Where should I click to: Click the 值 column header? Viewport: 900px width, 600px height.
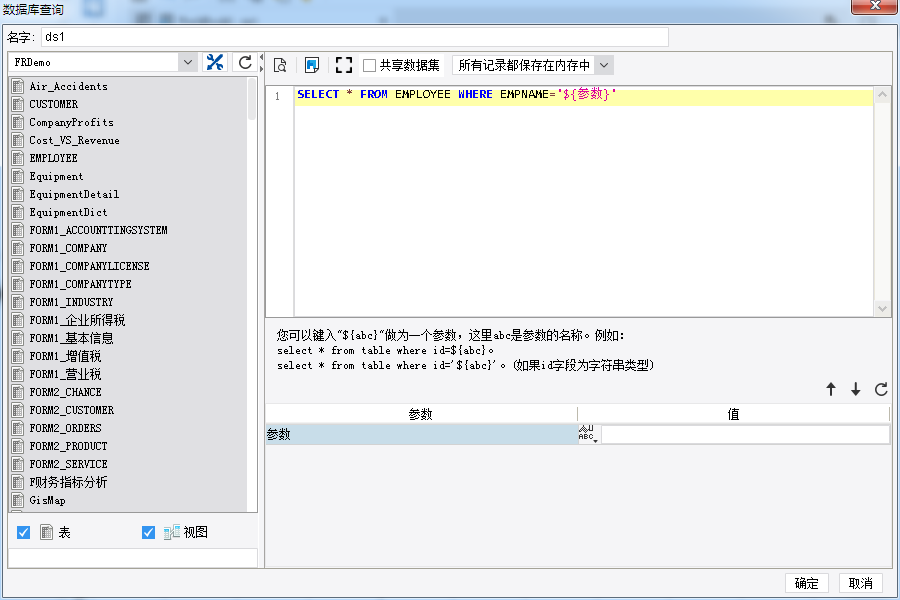click(x=734, y=414)
